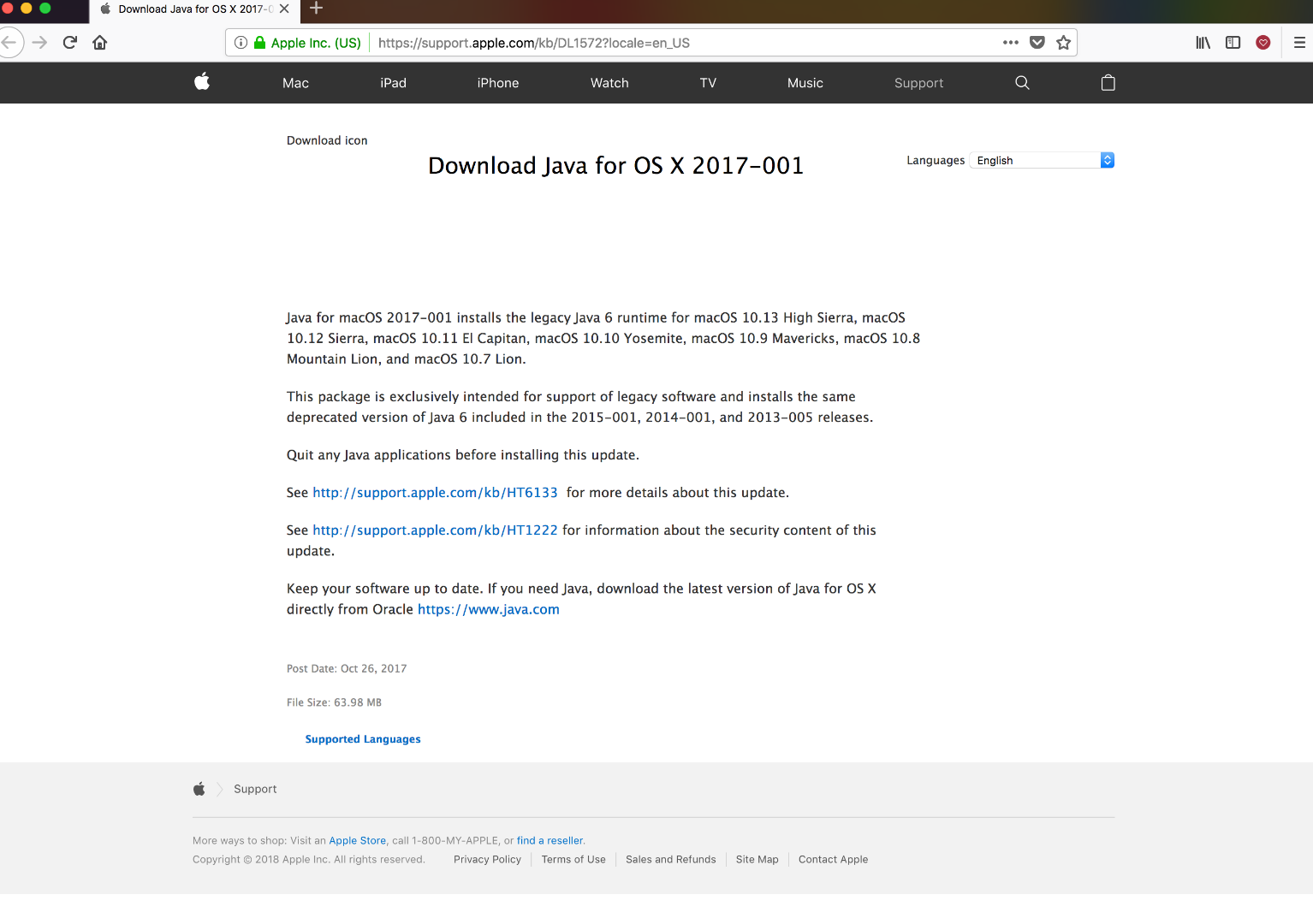
Task: Expand the Supported Languages section
Action: (363, 739)
